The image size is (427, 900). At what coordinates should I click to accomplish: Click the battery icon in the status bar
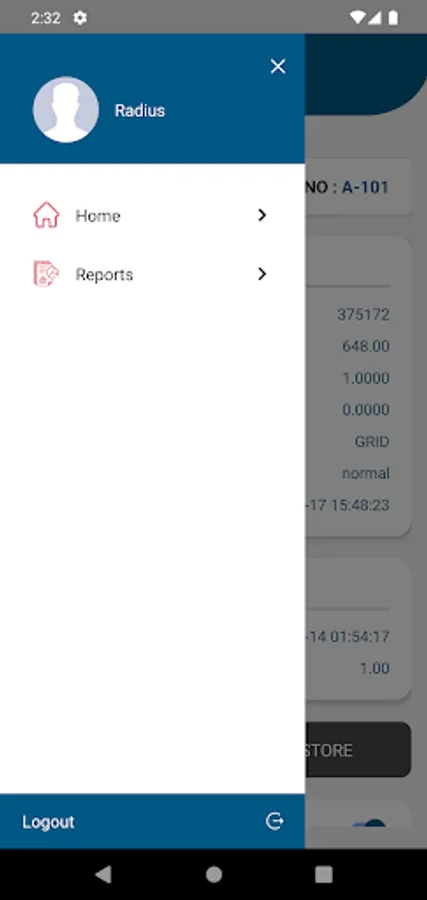[x=393, y=18]
